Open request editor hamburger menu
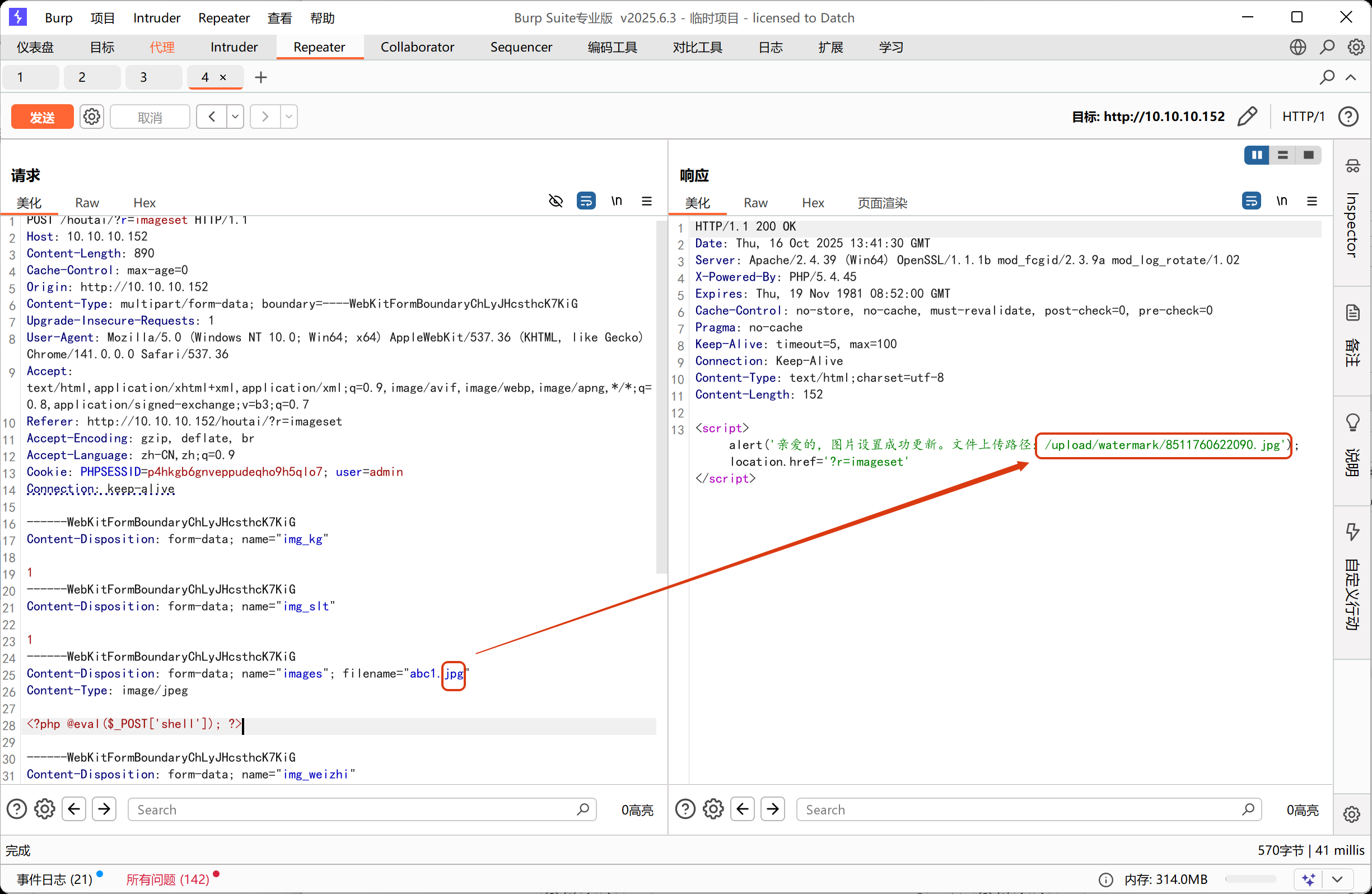The image size is (1372, 894). tap(647, 201)
